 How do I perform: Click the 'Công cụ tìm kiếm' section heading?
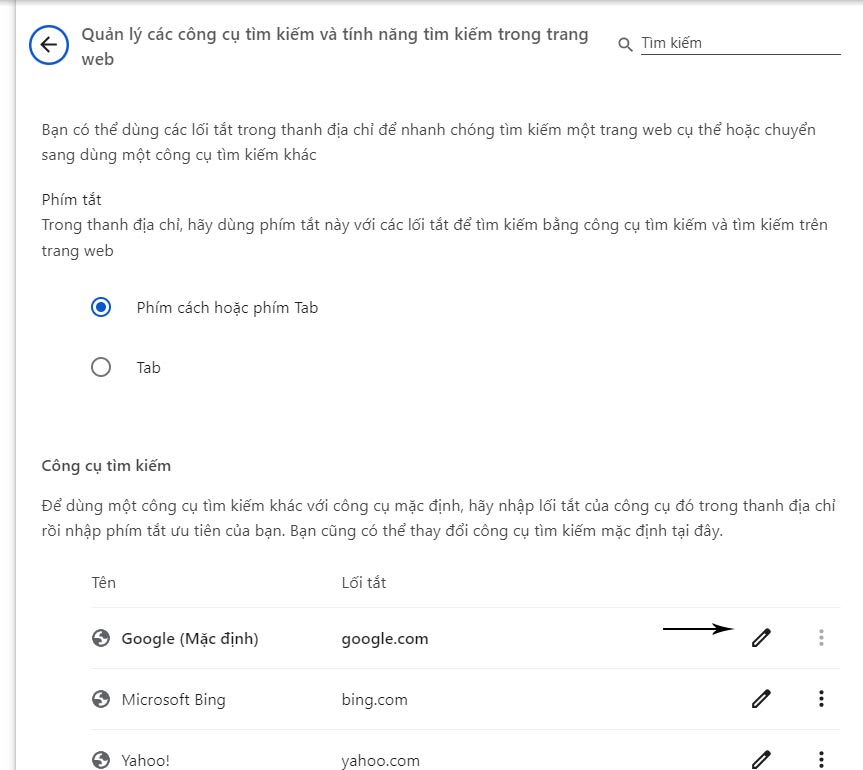tap(106, 465)
